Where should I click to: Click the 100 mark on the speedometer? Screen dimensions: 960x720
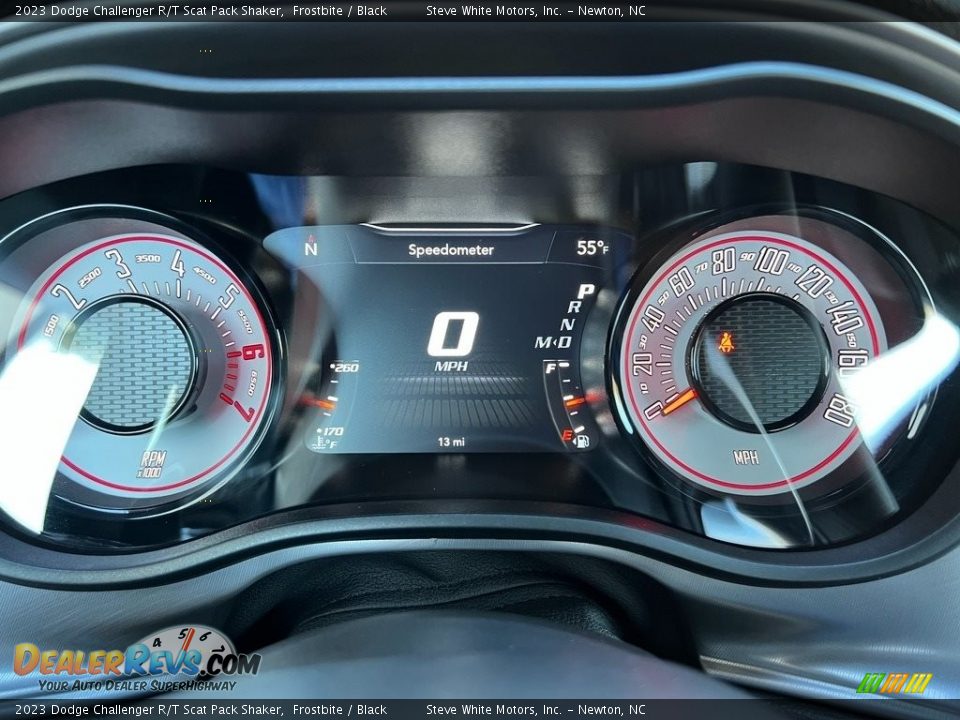[x=771, y=261]
